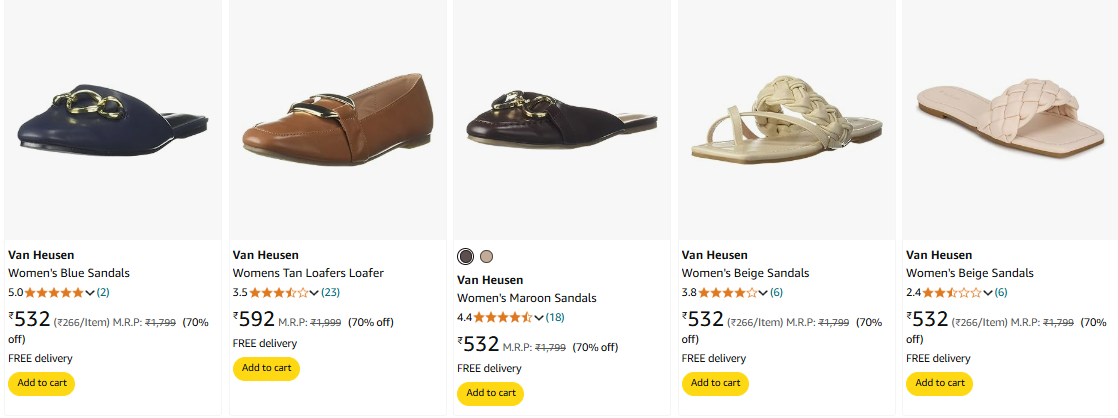The height and width of the screenshot is (418, 1118).
Task: Click the 5.0 star rating icons
Action: 54,292
